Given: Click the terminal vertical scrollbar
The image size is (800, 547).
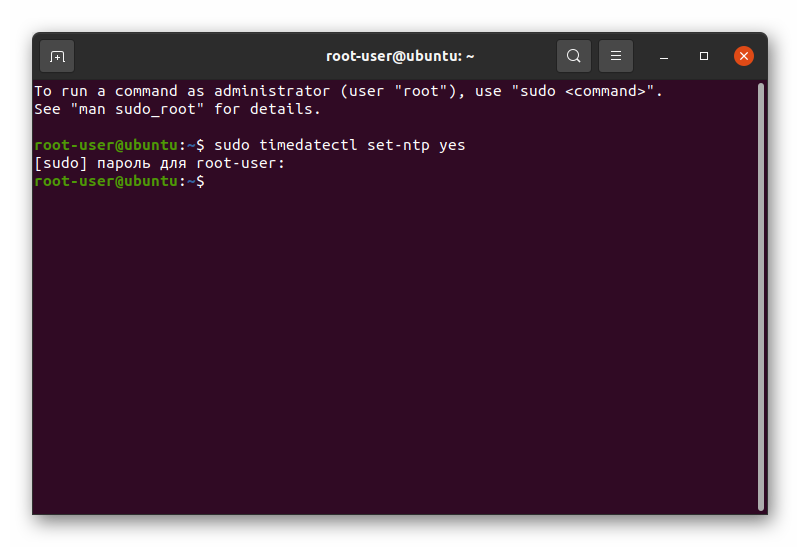Looking at the screenshot, I should click(x=761, y=296).
